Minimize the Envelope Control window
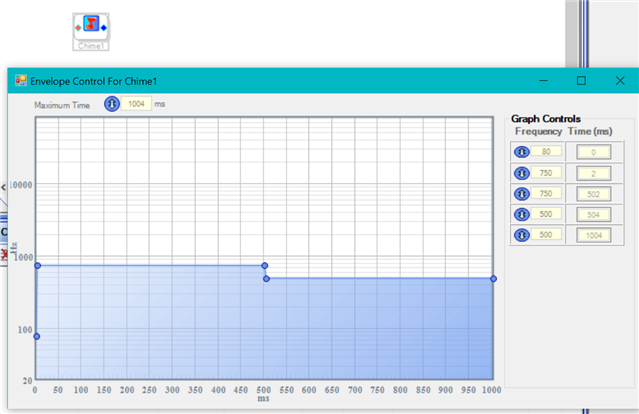The image size is (639, 414). pyautogui.click(x=543, y=81)
